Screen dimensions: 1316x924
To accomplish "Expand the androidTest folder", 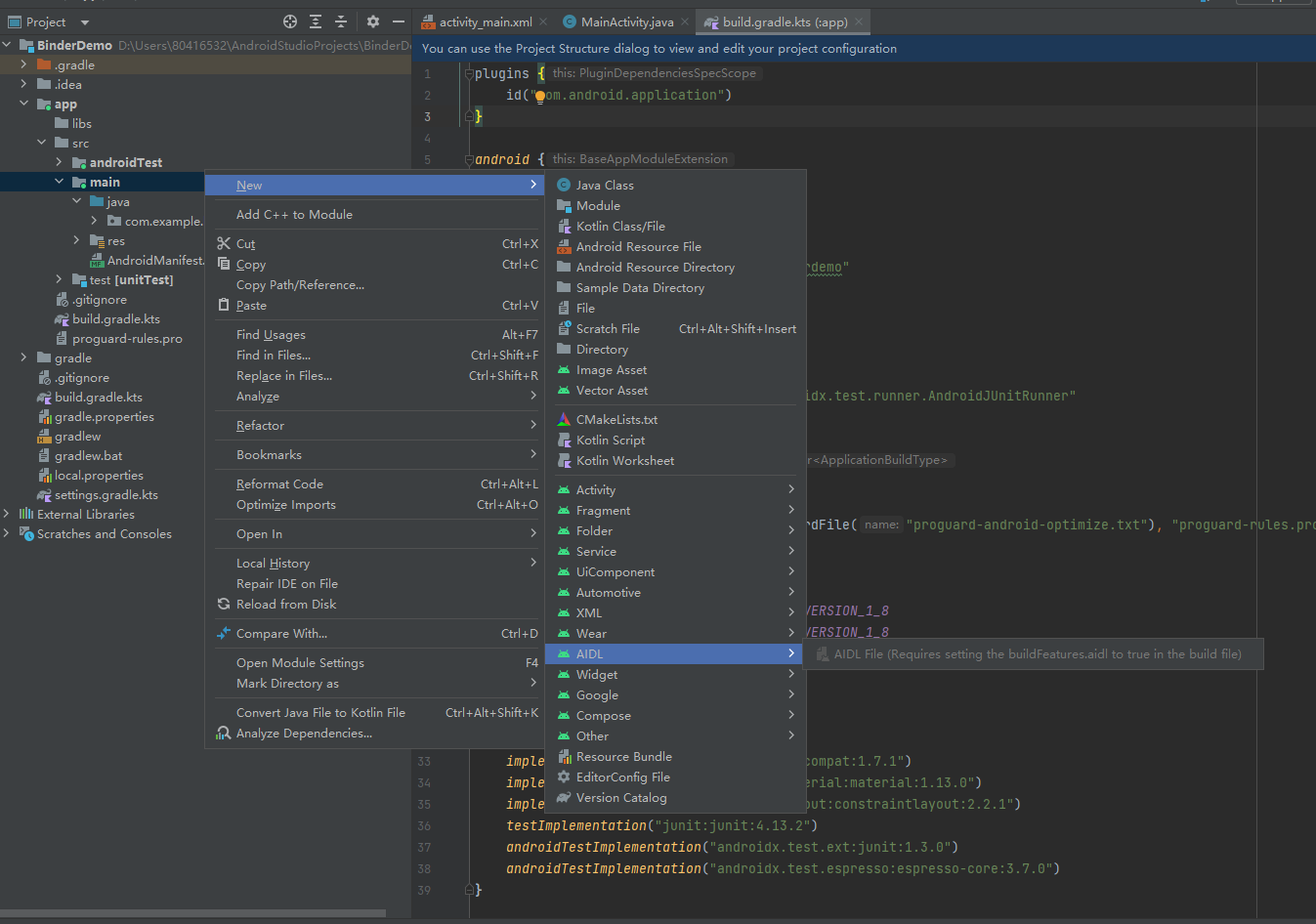I will tap(60, 162).
